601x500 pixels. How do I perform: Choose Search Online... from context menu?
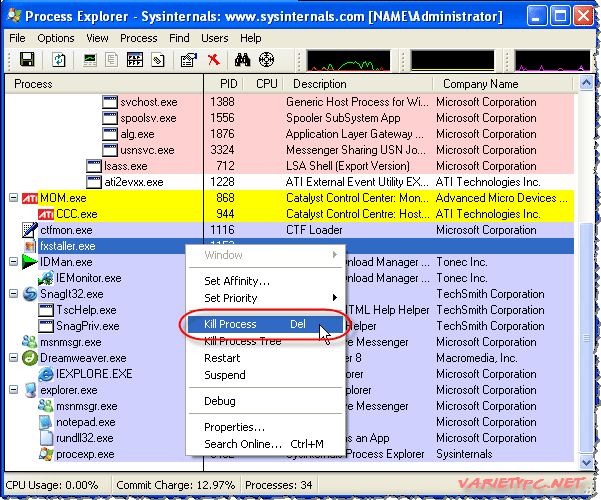click(x=265, y=444)
